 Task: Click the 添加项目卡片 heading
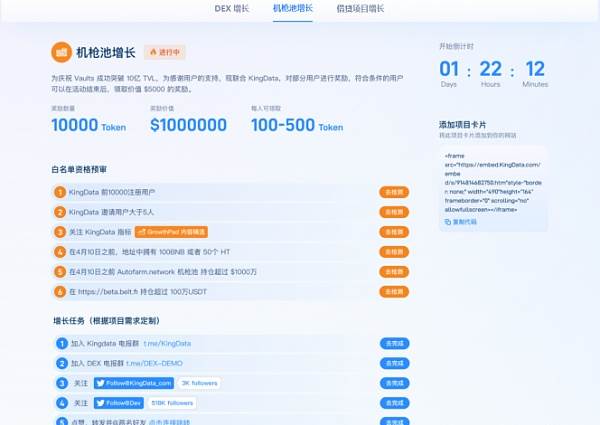pyautogui.click(x=462, y=125)
